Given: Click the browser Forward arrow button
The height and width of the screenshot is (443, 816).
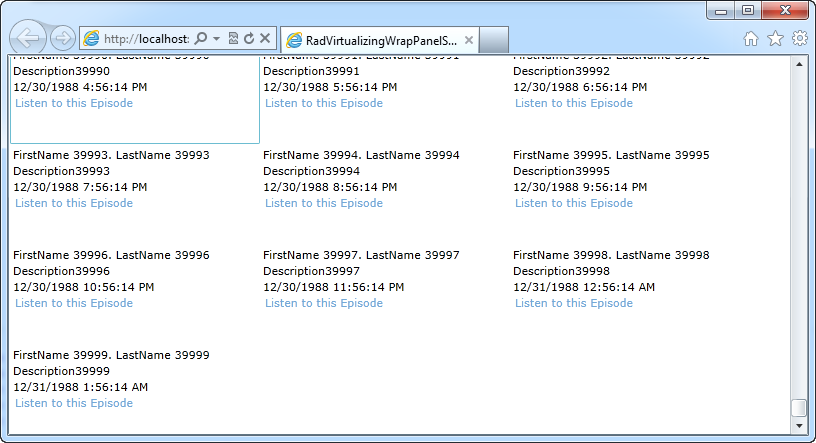Looking at the screenshot, I should [62, 39].
